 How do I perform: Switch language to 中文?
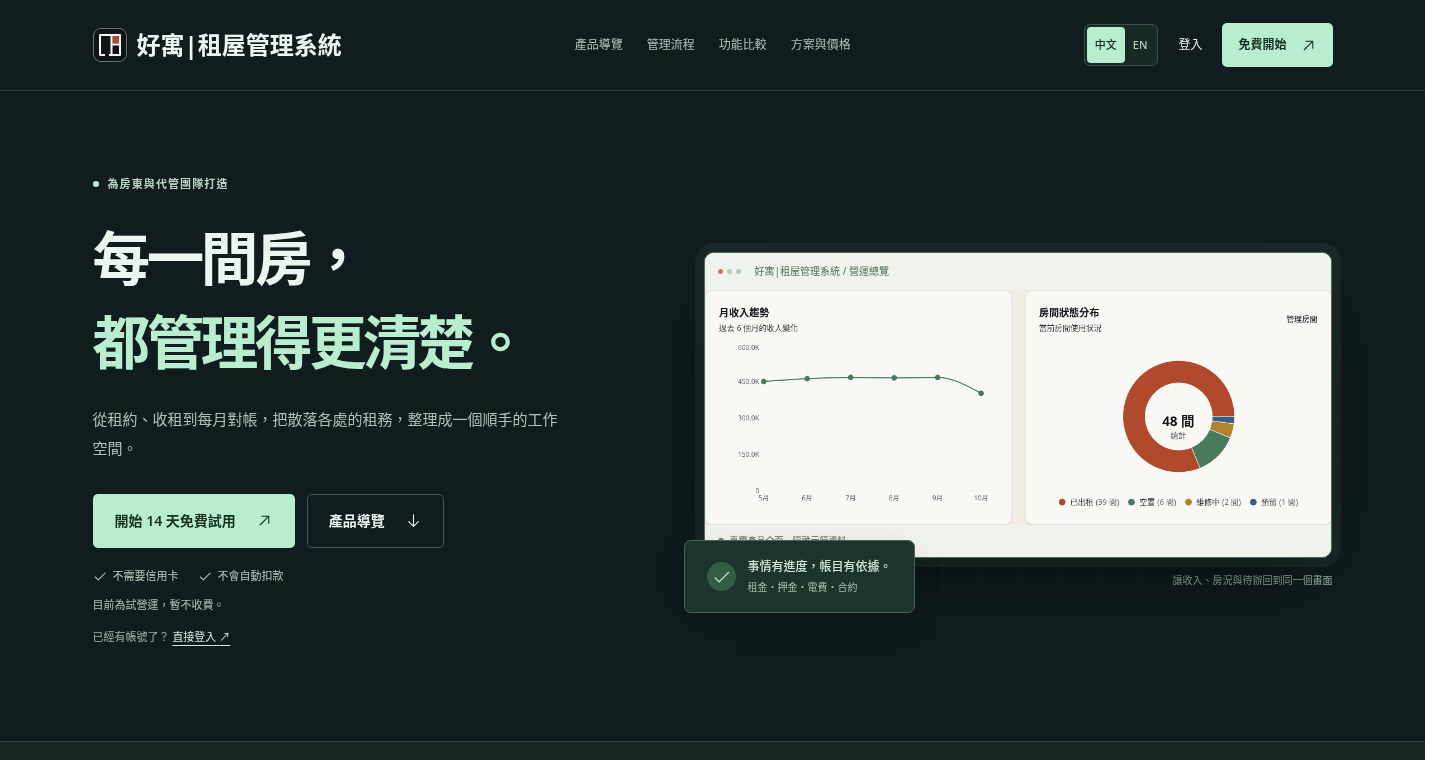click(x=1106, y=45)
